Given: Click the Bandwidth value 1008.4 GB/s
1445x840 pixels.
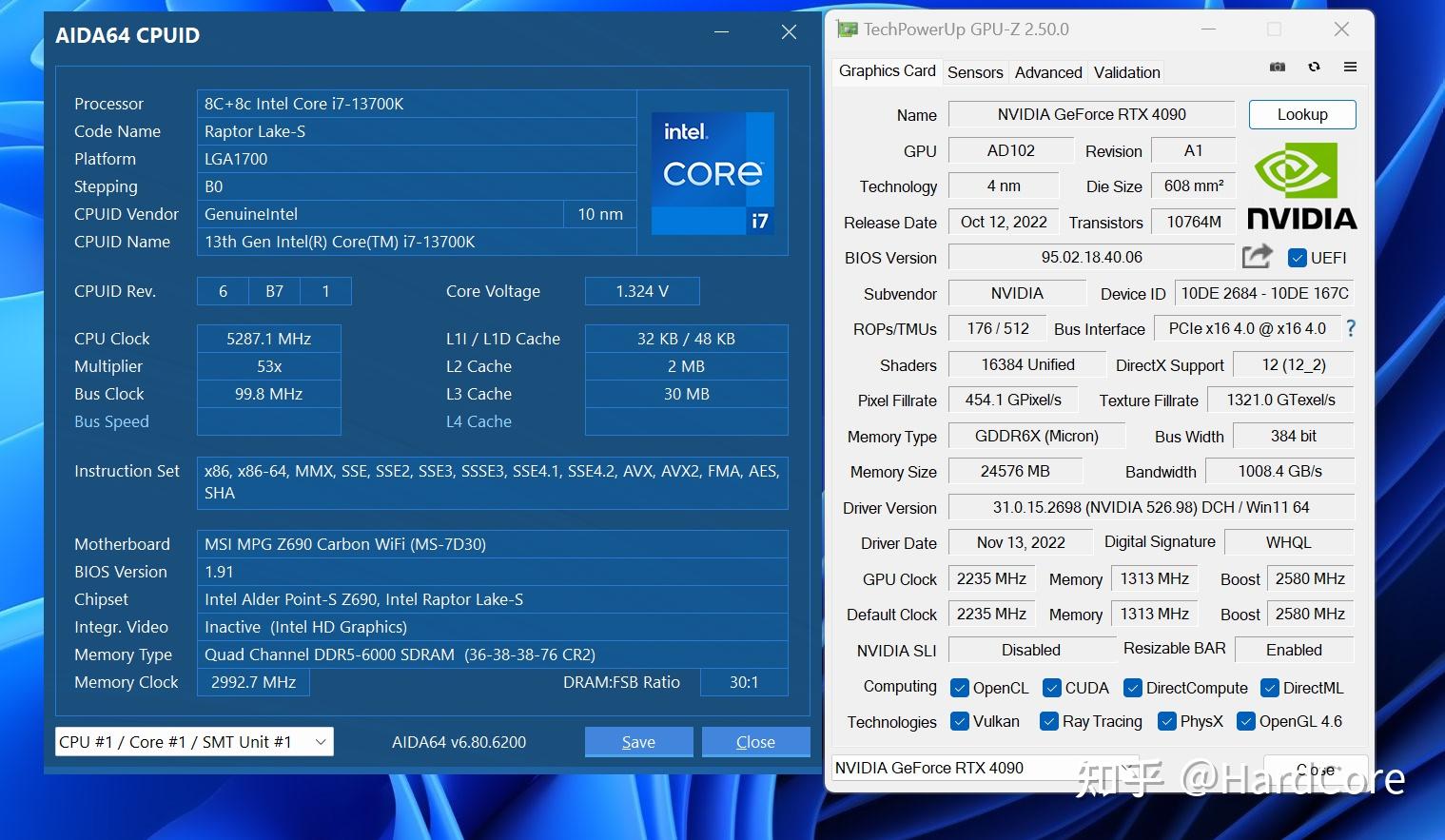Looking at the screenshot, I should [1279, 471].
